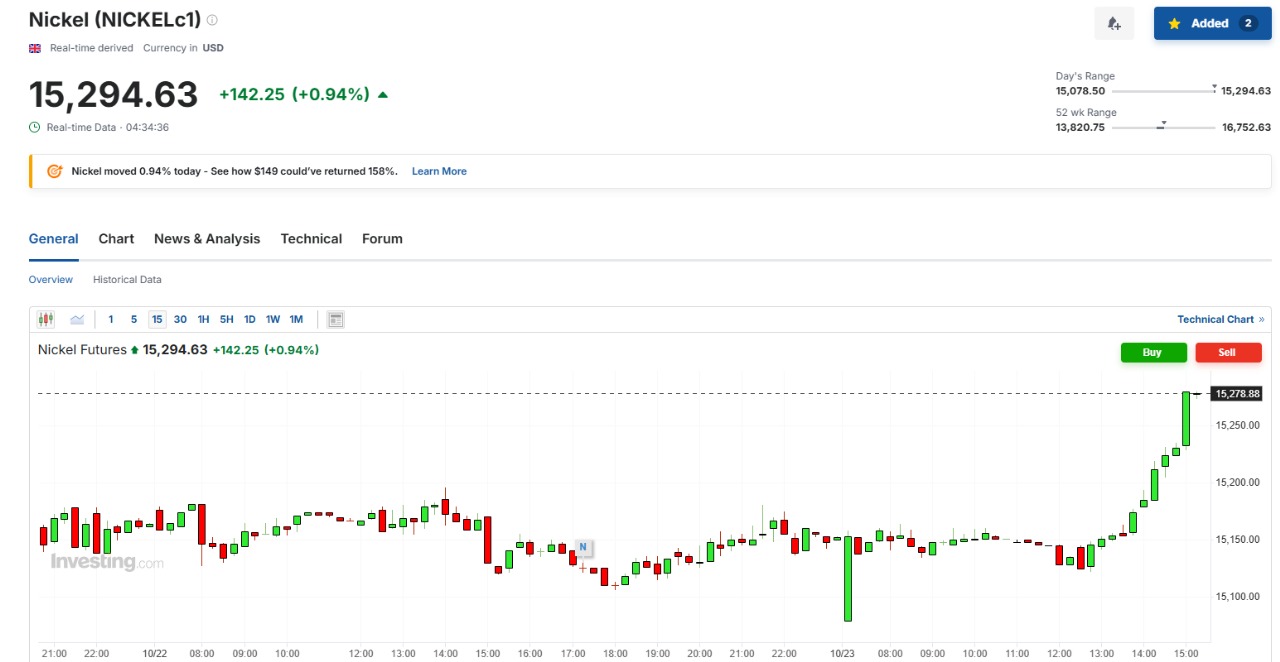Select the 15-minute chart interval
This screenshot has height=662, width=1280.
click(157, 320)
